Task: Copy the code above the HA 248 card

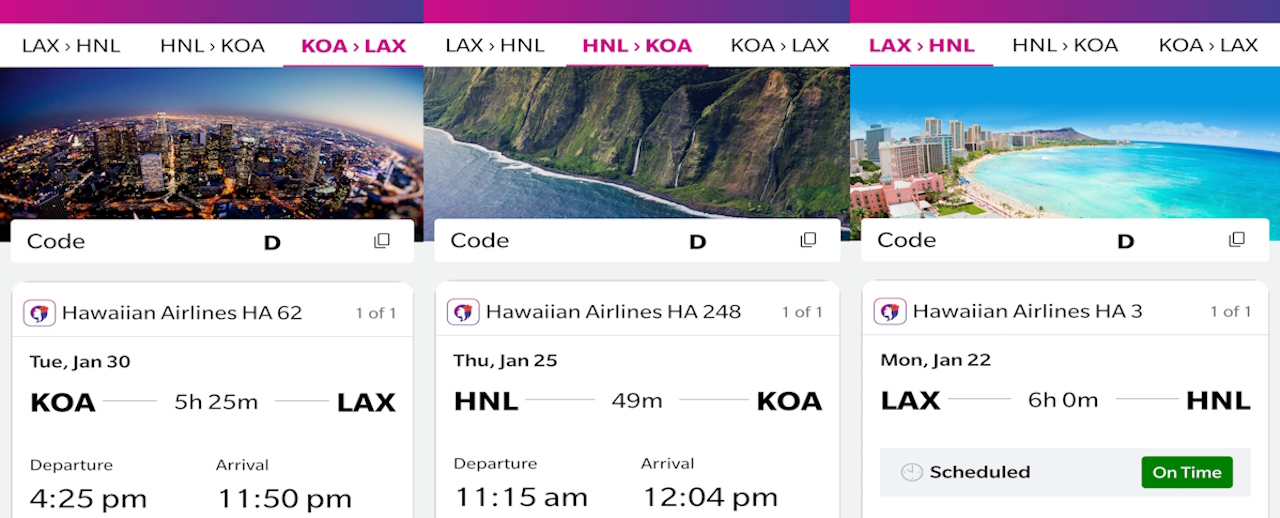Action: coord(808,240)
